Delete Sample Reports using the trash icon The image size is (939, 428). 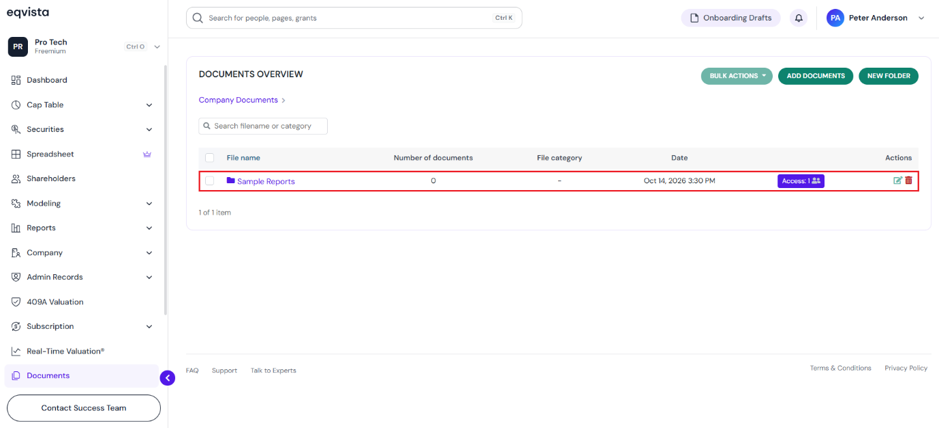908,180
